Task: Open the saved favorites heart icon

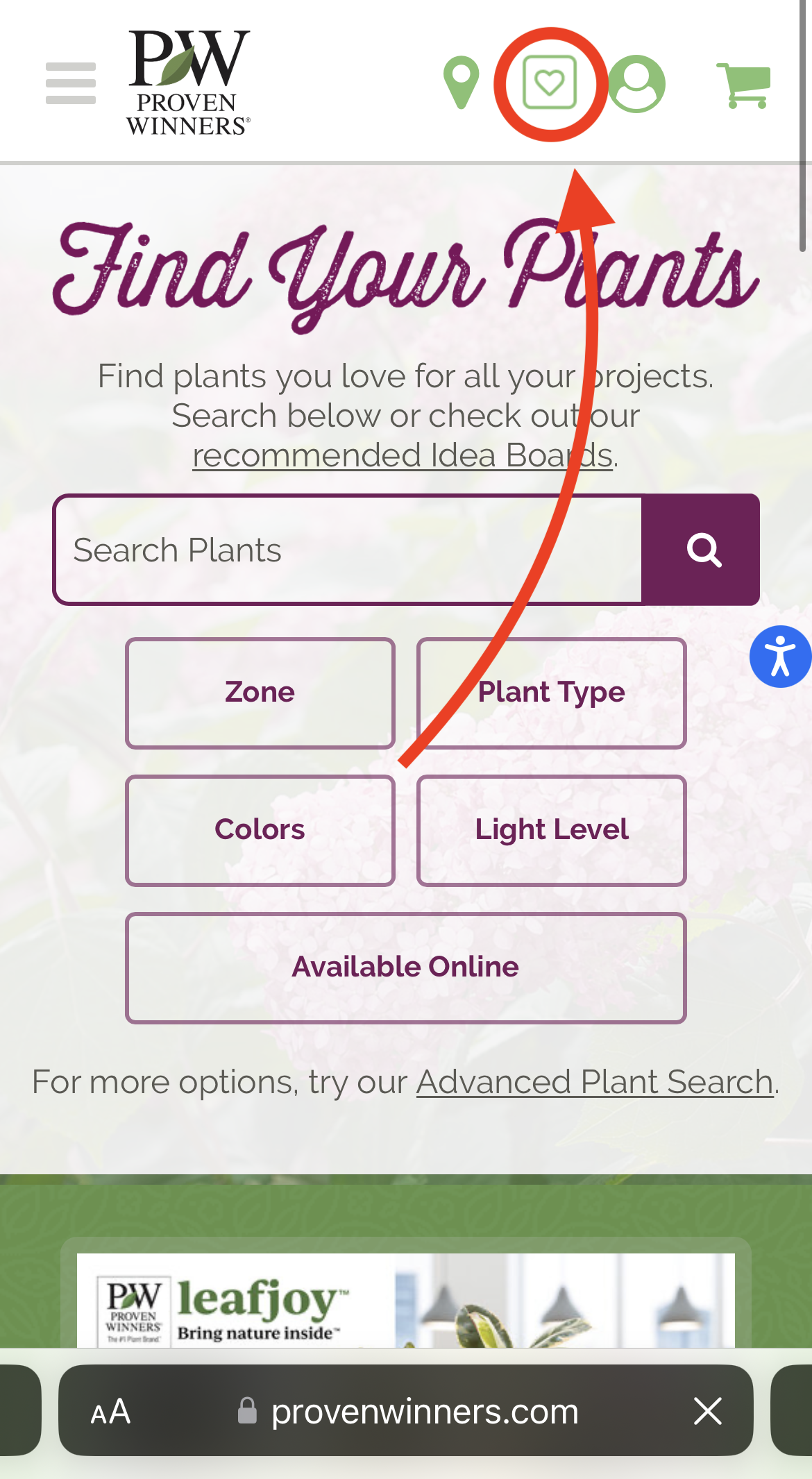Action: coord(550,83)
